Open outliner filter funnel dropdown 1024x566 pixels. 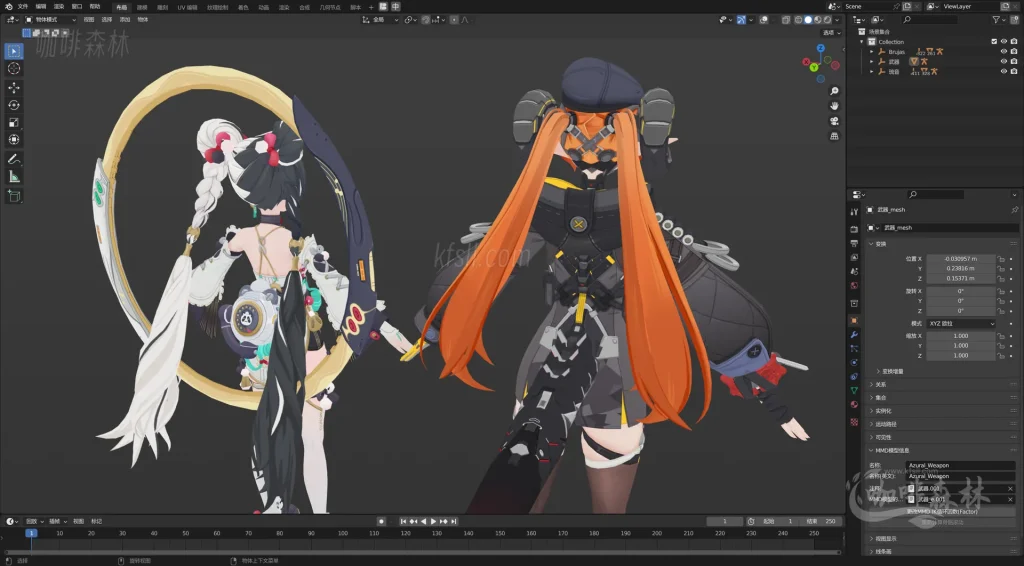click(999, 20)
